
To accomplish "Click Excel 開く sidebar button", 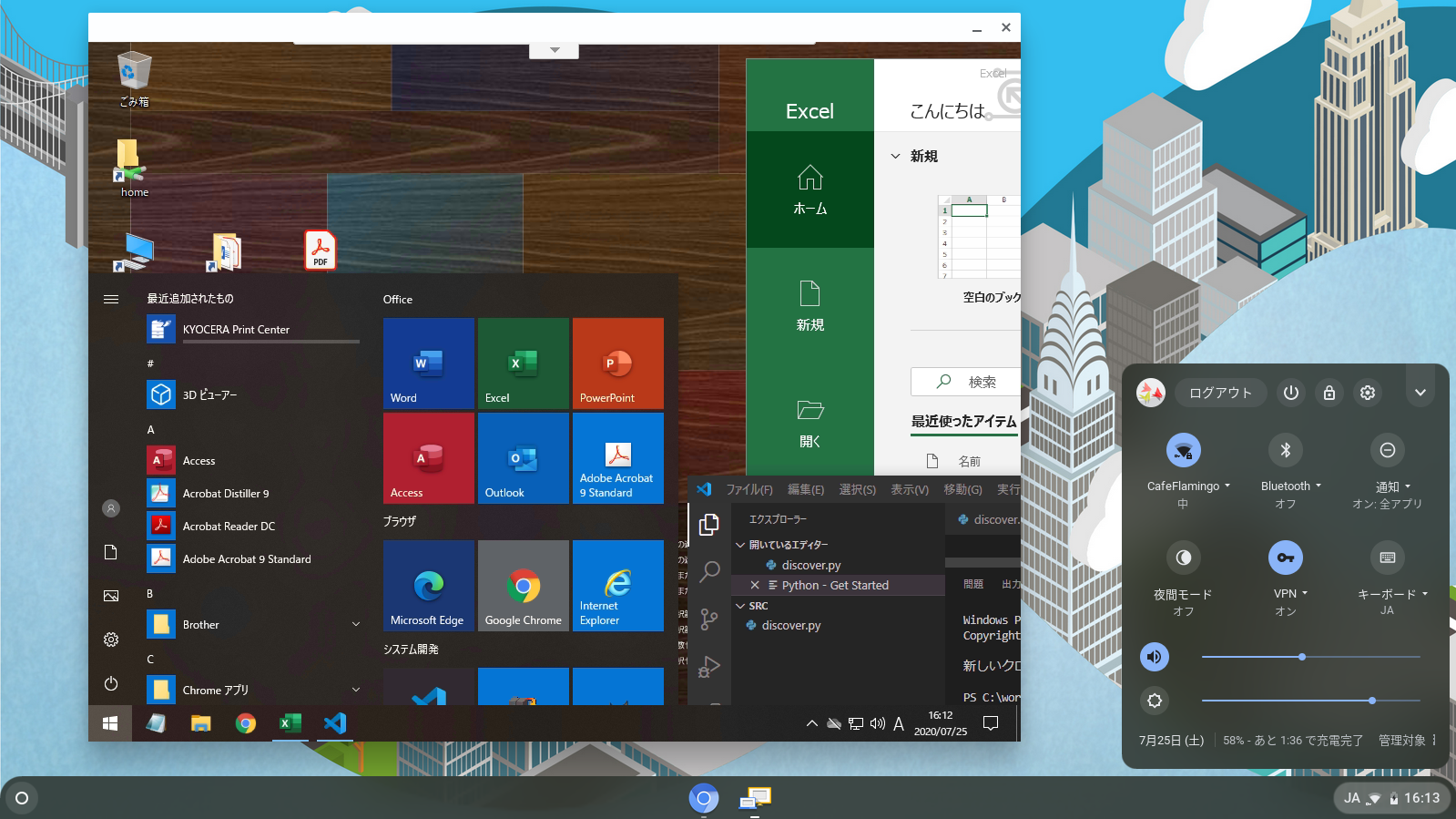I will pos(810,423).
